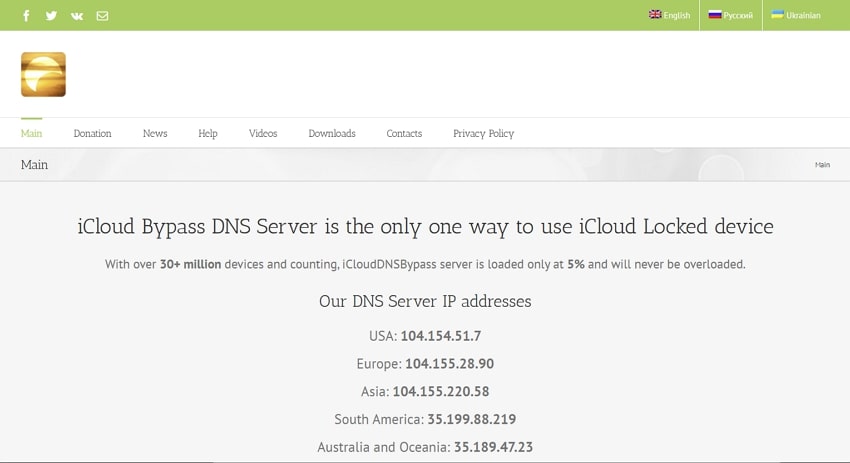This screenshot has width=850, height=463.
Task: Open the Facebook social icon
Action: pos(26,16)
